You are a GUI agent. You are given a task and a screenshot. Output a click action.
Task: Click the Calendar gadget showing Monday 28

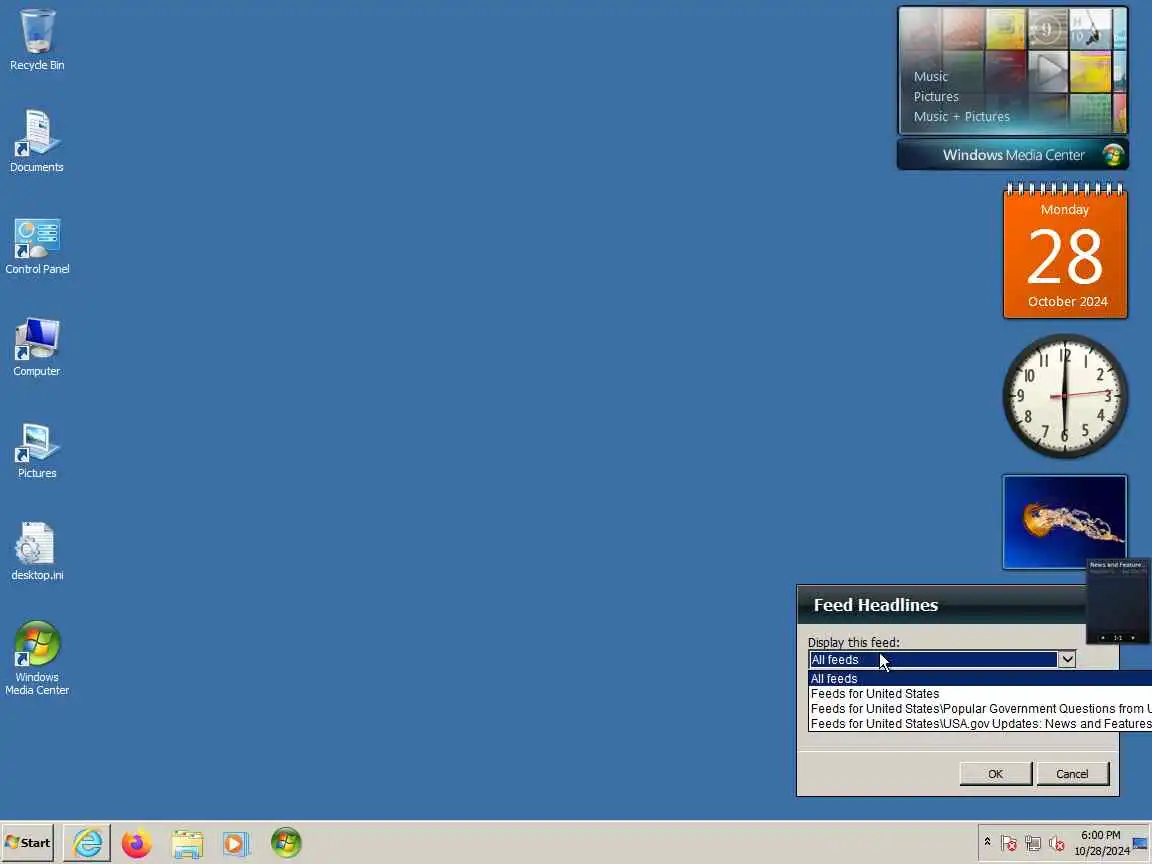click(1065, 251)
